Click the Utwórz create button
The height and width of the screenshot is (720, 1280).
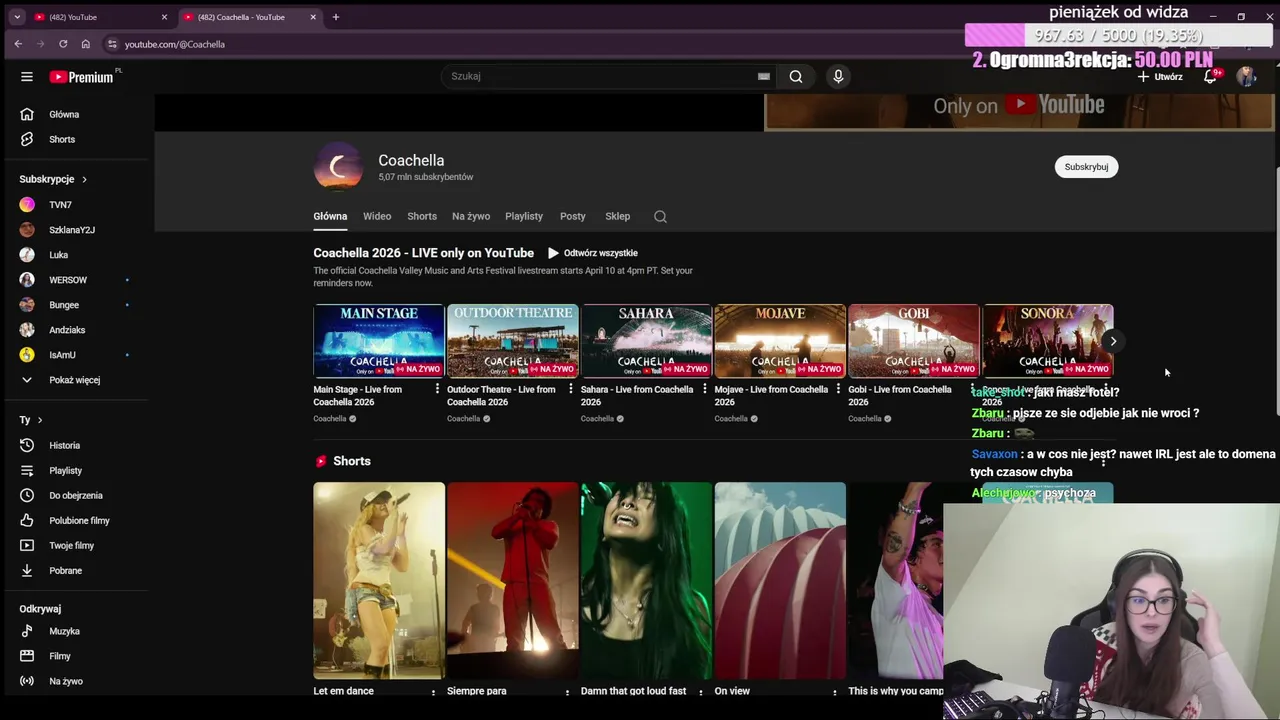tap(1160, 77)
